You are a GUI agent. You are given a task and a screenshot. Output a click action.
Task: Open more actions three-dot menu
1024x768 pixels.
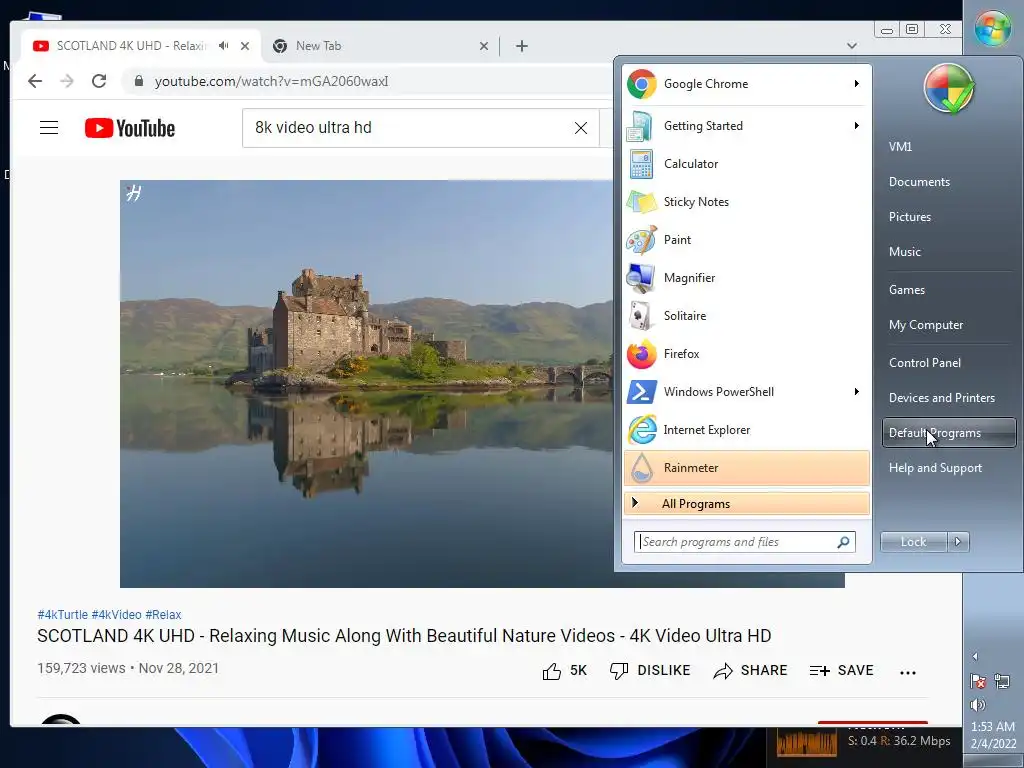click(908, 672)
